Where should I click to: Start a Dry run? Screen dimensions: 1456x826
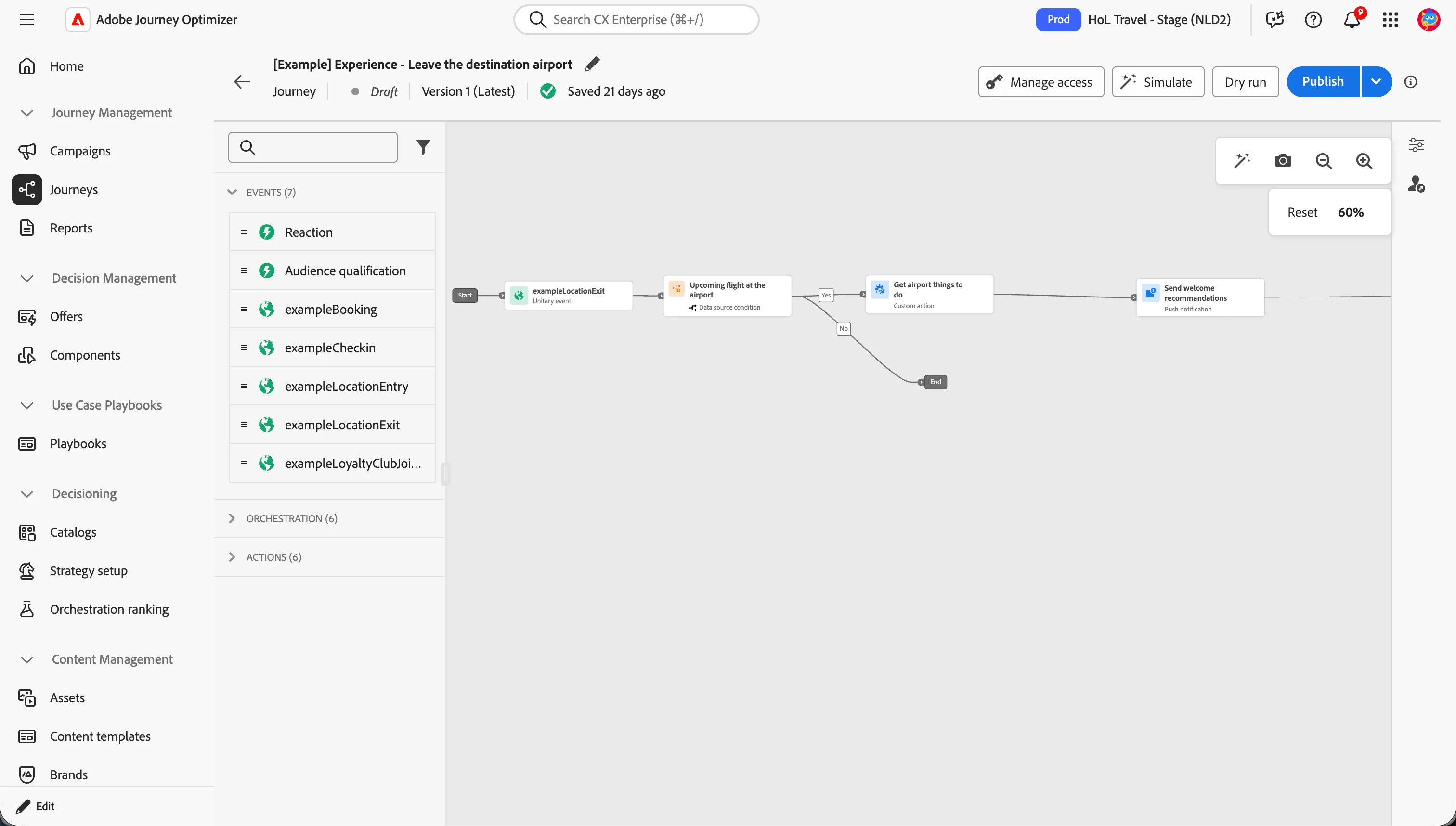pos(1245,82)
